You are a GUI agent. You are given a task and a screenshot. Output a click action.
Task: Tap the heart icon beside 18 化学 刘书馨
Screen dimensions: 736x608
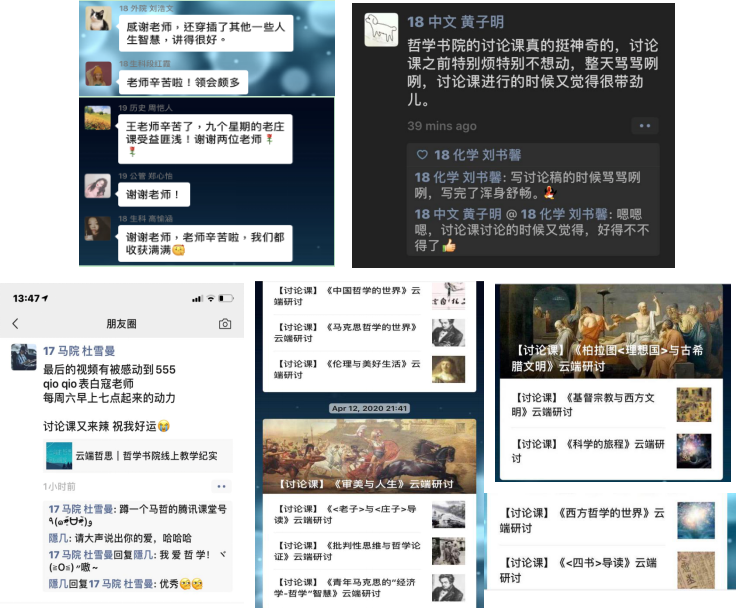click(x=422, y=154)
